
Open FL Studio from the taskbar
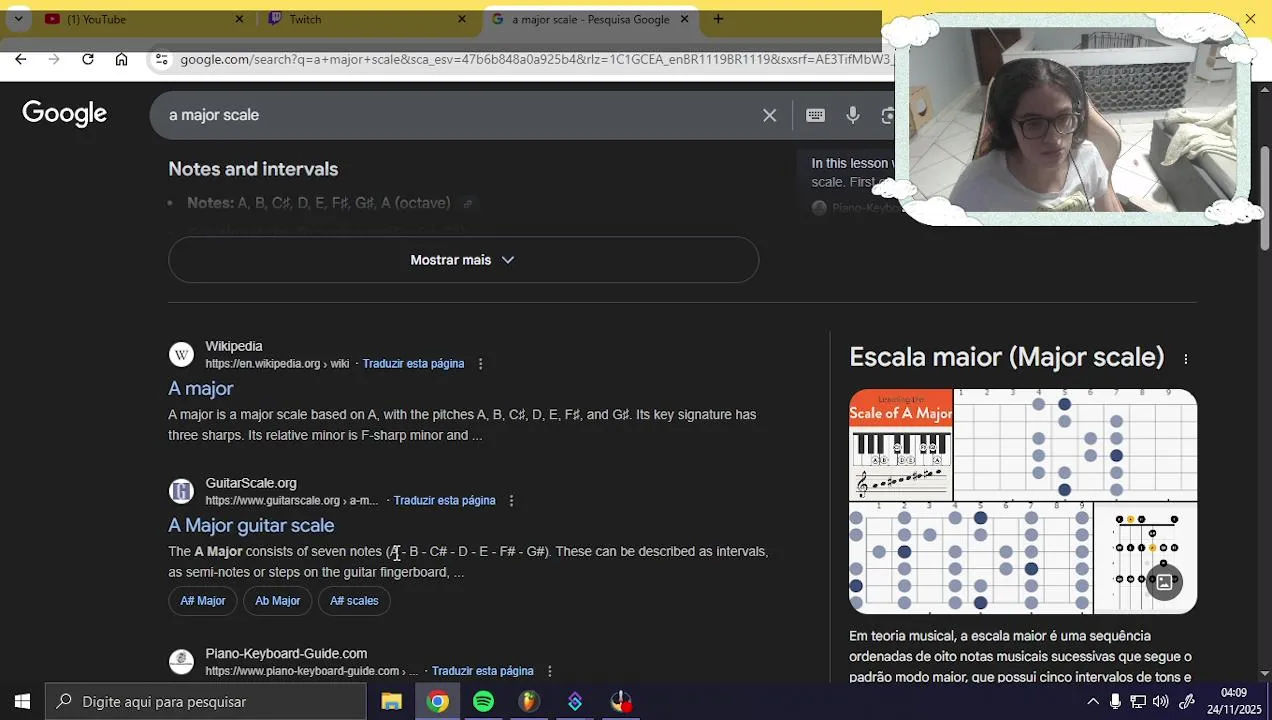(529, 702)
